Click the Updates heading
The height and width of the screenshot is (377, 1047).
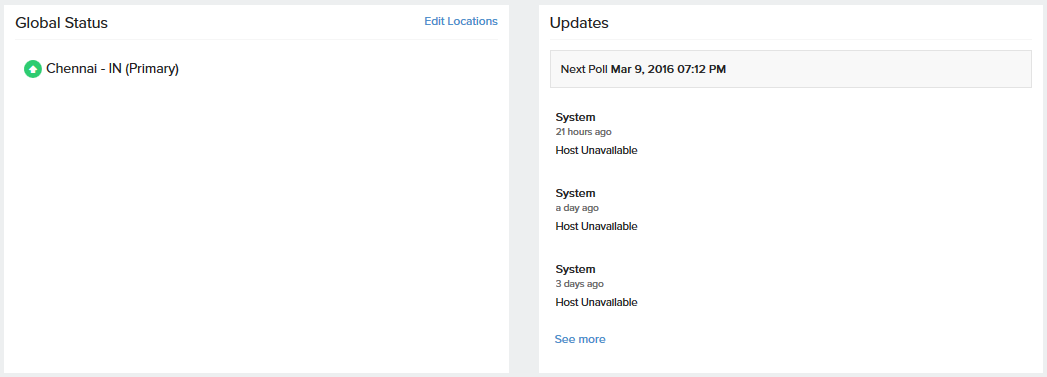click(579, 23)
